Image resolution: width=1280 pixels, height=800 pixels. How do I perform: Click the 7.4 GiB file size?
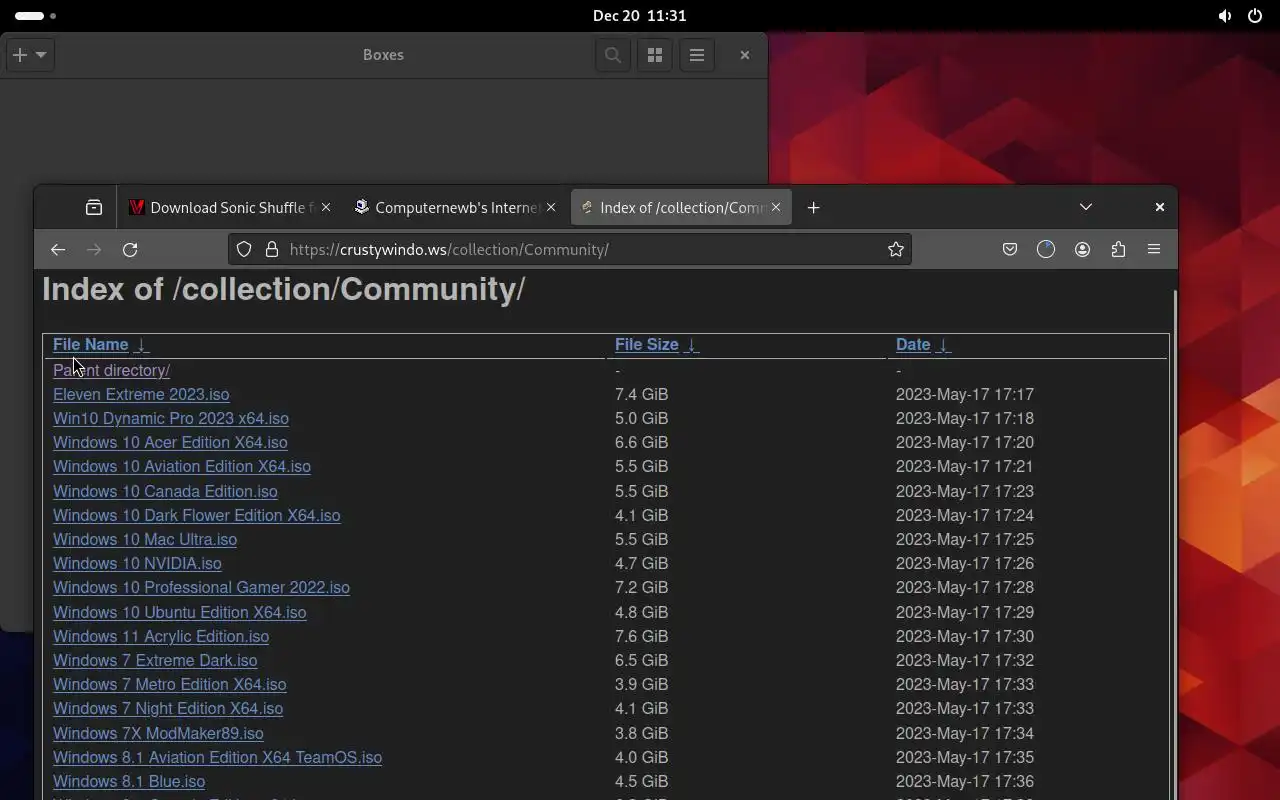tap(641, 395)
